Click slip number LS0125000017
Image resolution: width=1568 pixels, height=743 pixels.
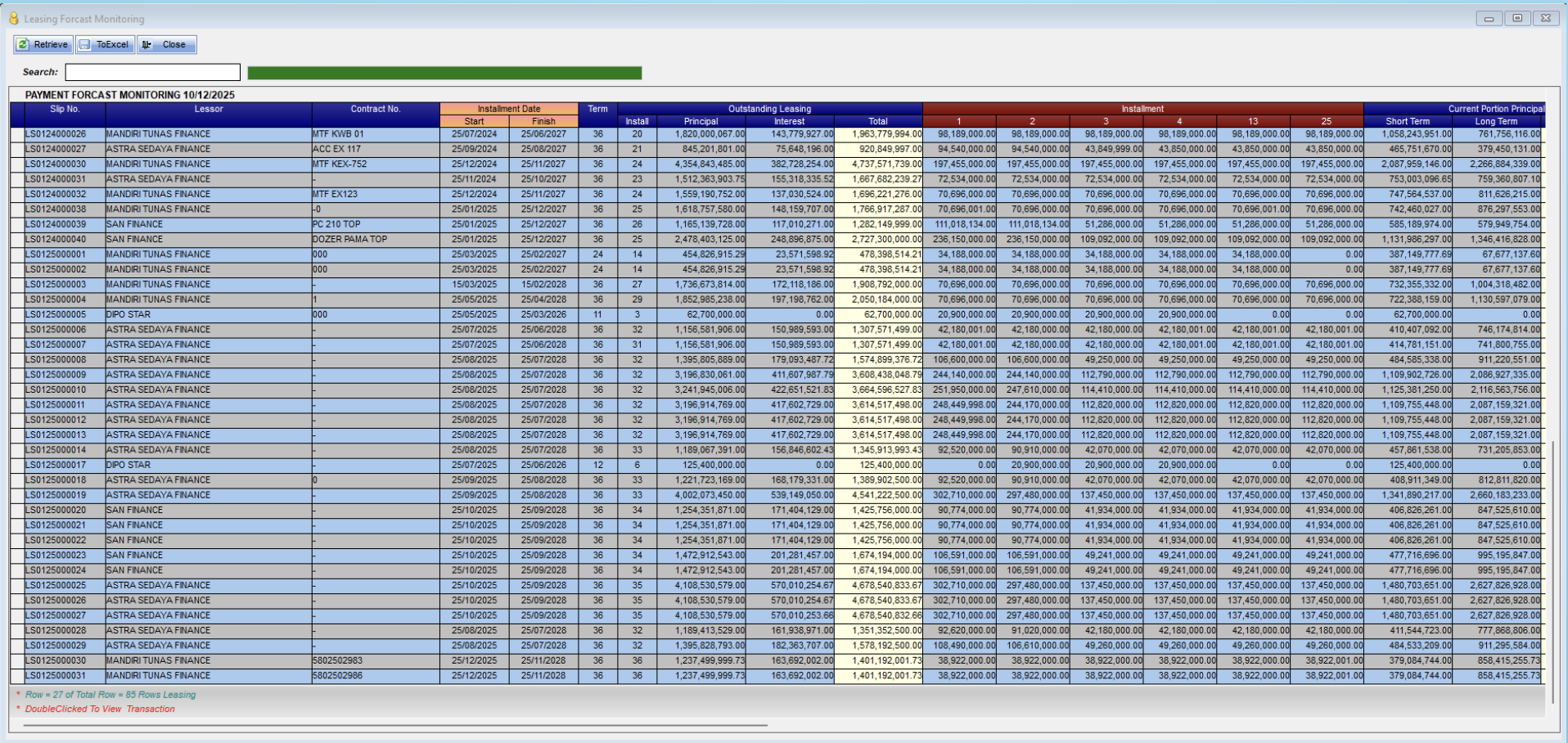tap(56, 465)
